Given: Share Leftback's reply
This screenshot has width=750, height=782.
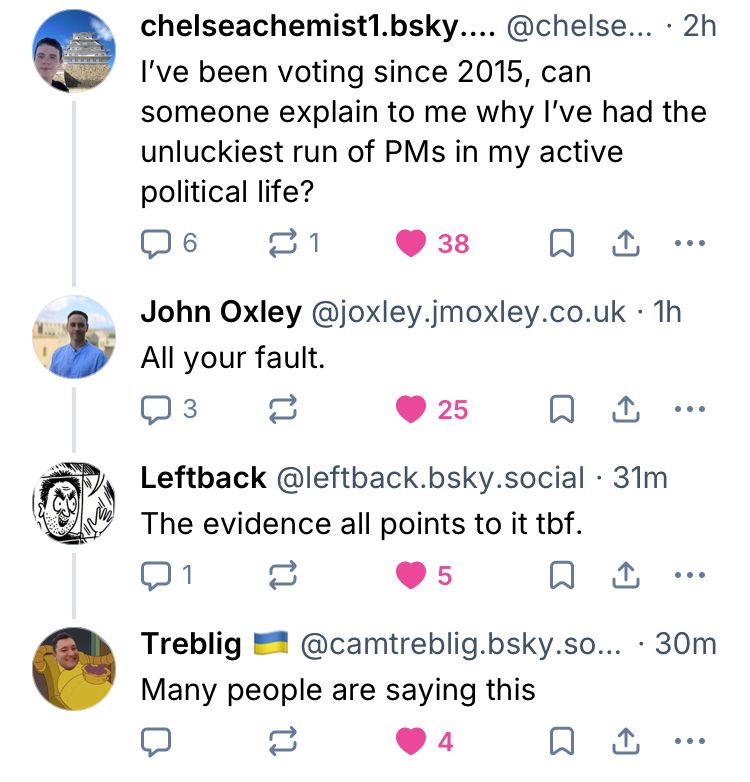Looking at the screenshot, I should (626, 575).
